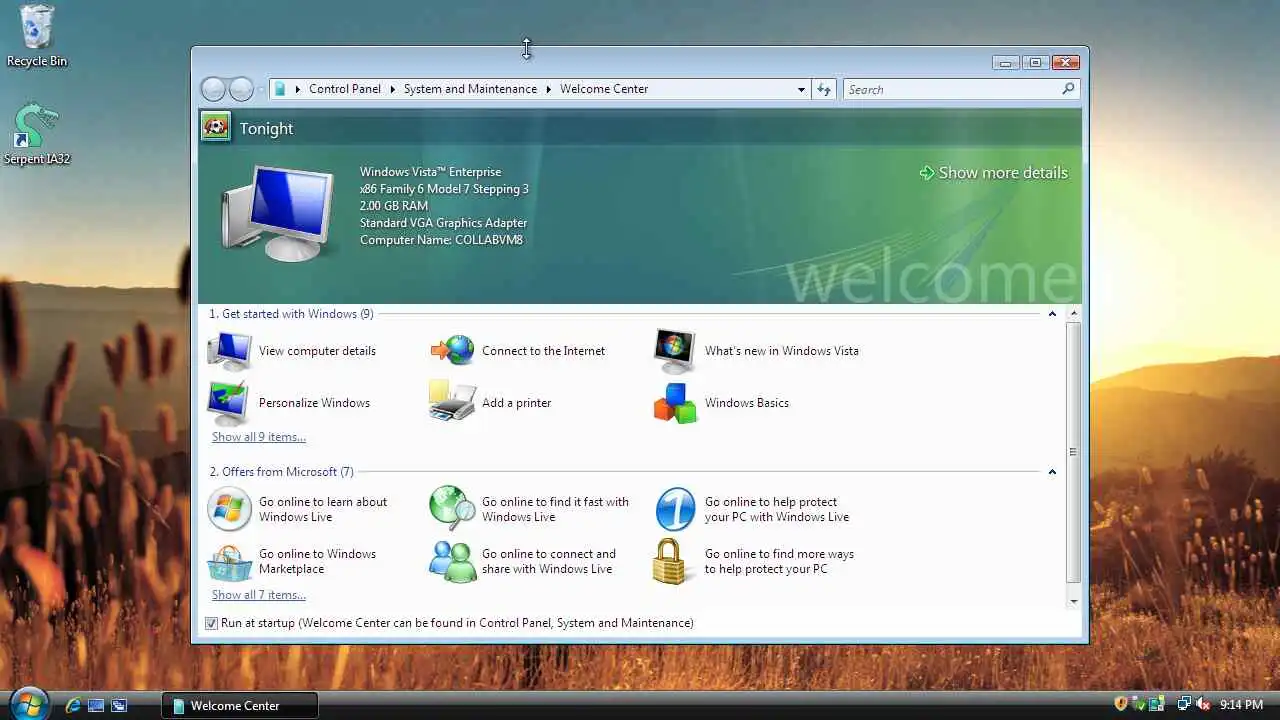Open the Windows Security Alerts tray shield
The height and width of the screenshot is (720, 1280).
point(1121,704)
